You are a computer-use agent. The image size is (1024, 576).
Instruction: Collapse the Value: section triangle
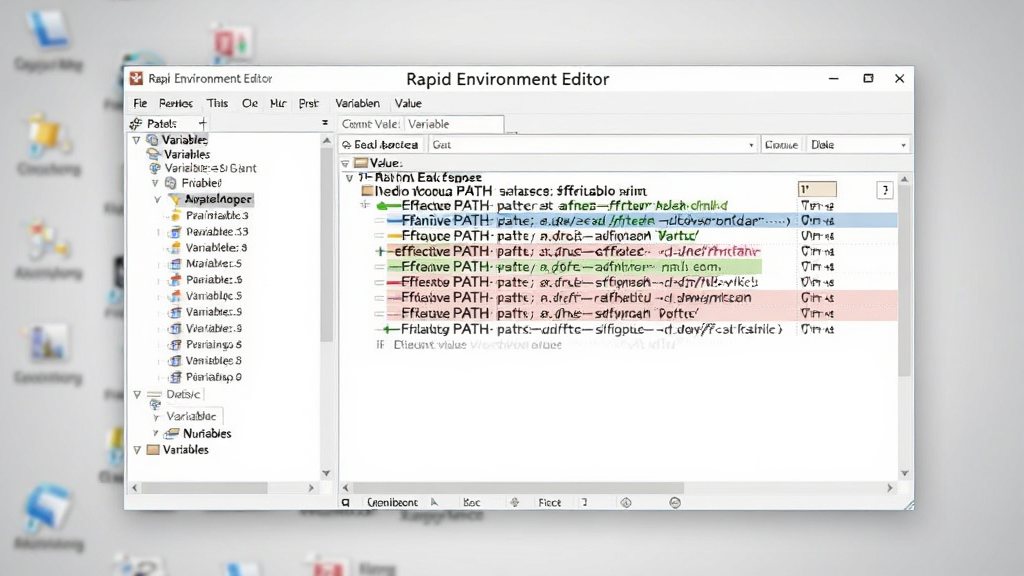coord(345,163)
